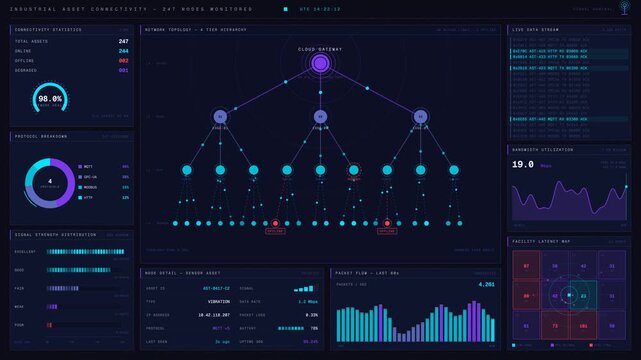Click the bandwidth chart's latest data point marker

click(x=626, y=187)
